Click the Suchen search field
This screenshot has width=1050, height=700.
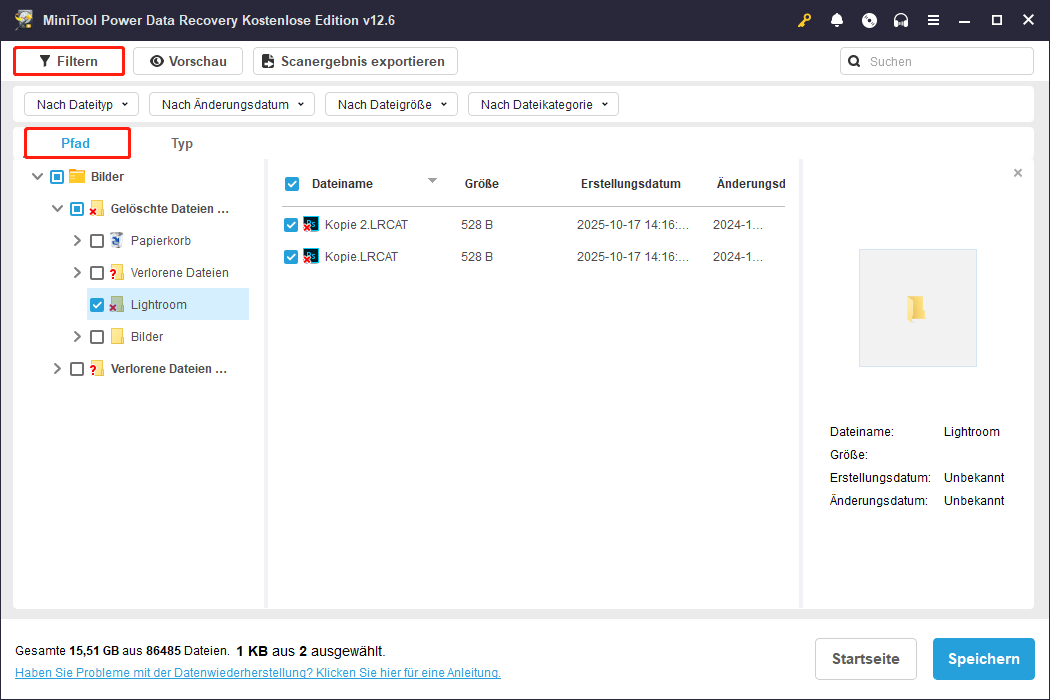[x=946, y=62]
